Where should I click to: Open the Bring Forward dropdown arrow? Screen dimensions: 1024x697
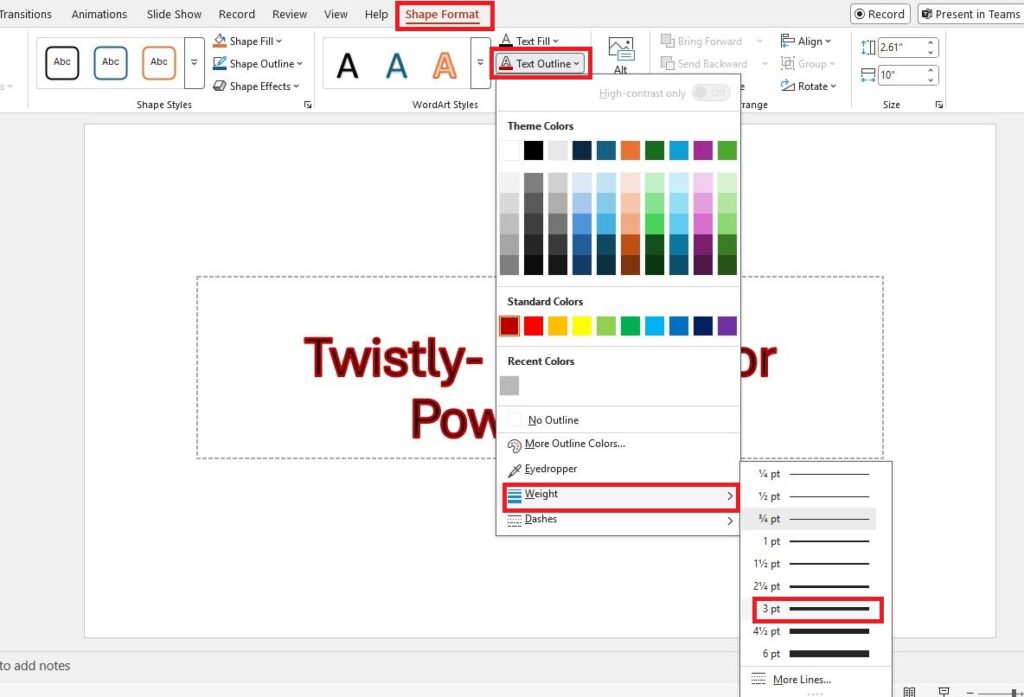pos(760,41)
